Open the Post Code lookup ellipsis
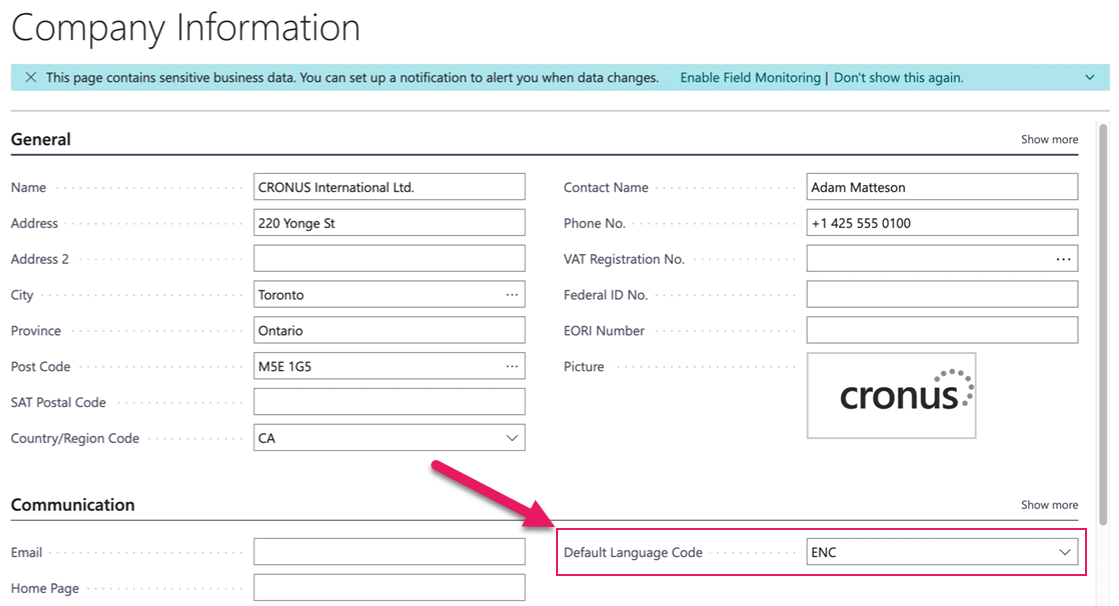Viewport: 1119px width, 606px height. click(x=513, y=366)
